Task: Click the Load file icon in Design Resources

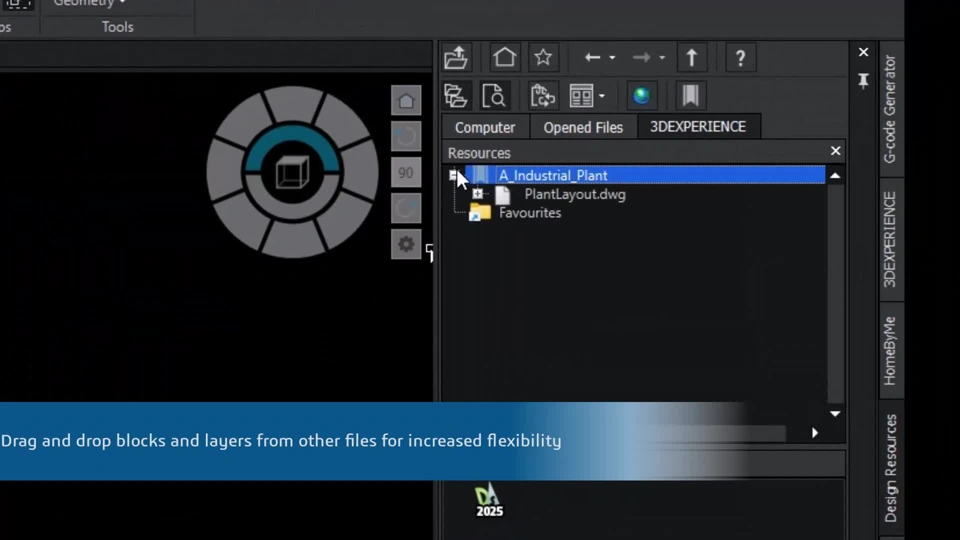Action: pos(456,58)
